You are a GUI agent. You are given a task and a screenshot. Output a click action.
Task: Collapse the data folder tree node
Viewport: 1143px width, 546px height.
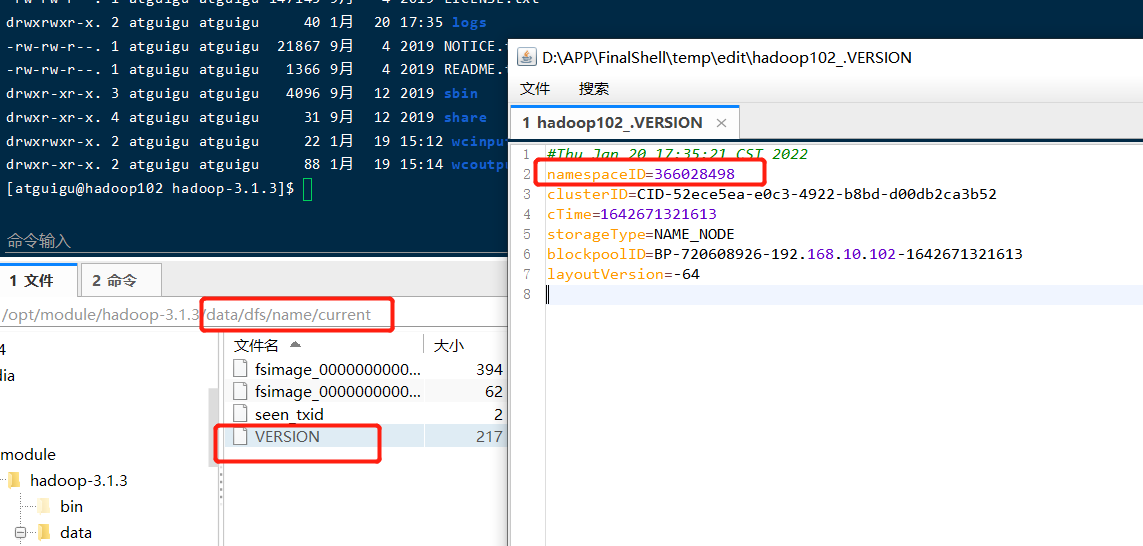(x=20, y=533)
